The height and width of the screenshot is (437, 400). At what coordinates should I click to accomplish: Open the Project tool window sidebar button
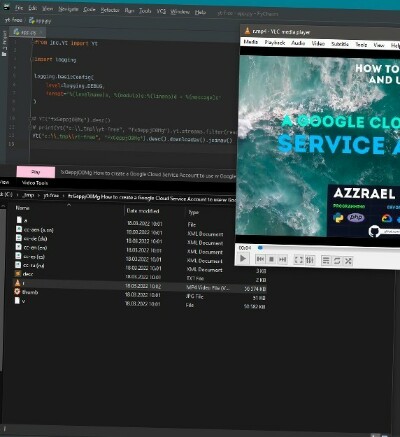pos(4,43)
